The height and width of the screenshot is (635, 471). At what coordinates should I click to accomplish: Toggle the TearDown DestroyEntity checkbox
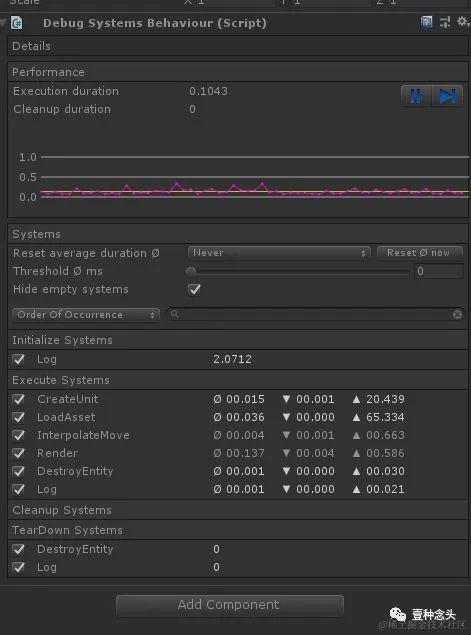tap(19, 550)
